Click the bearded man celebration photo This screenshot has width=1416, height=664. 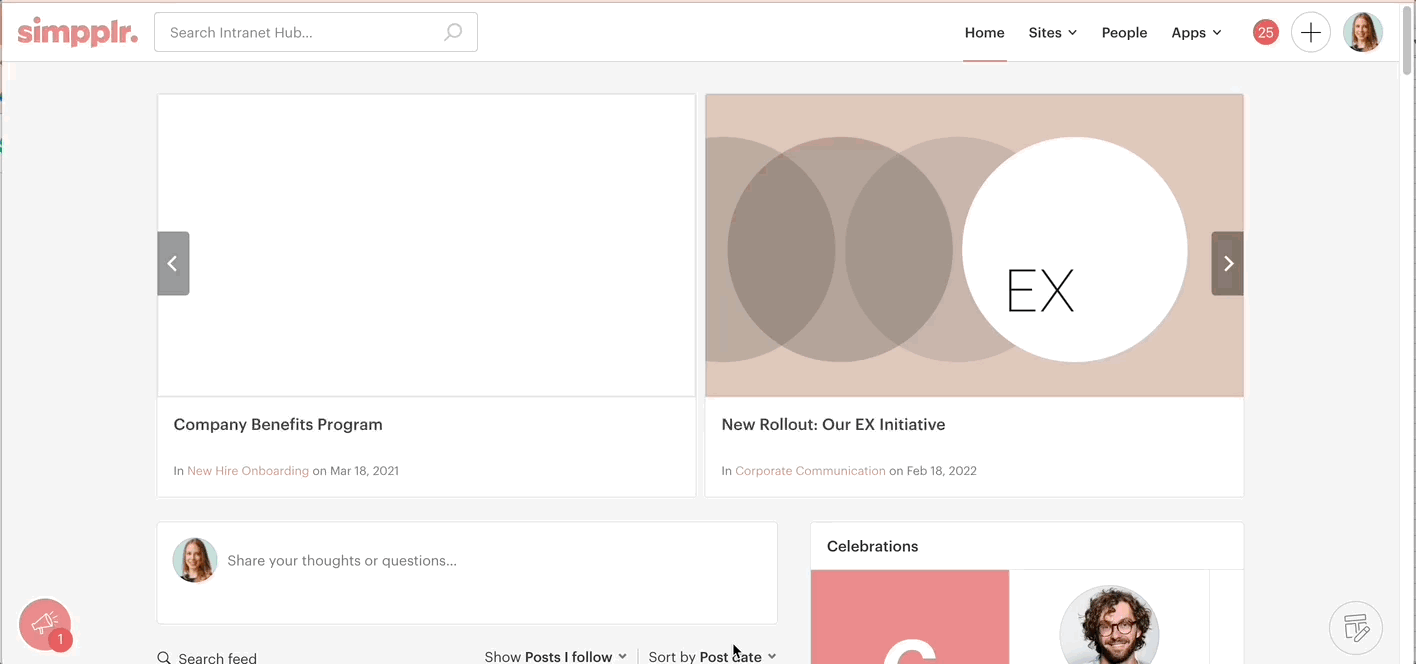click(x=1109, y=627)
